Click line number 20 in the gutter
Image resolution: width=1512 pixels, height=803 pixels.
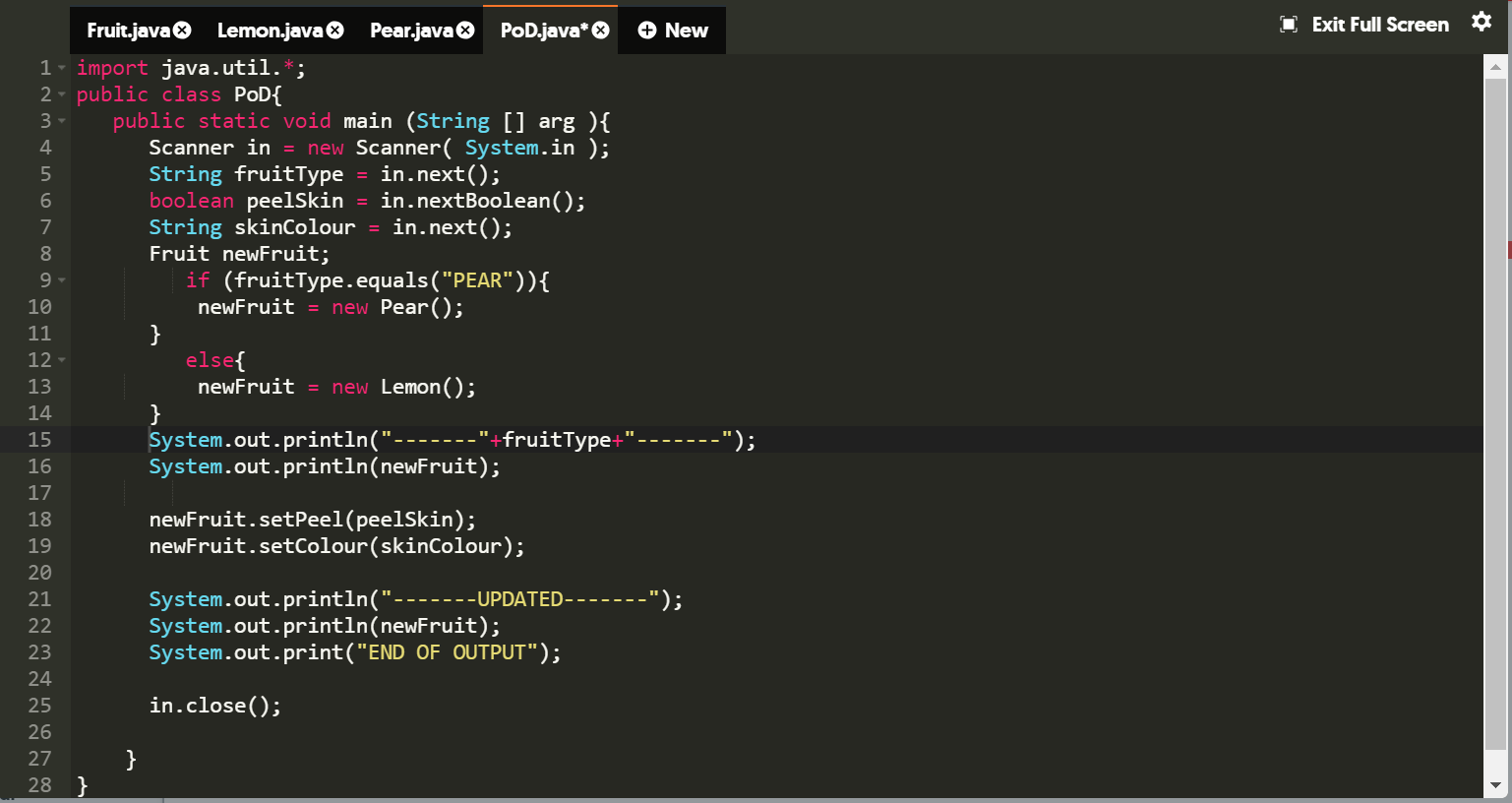39,573
